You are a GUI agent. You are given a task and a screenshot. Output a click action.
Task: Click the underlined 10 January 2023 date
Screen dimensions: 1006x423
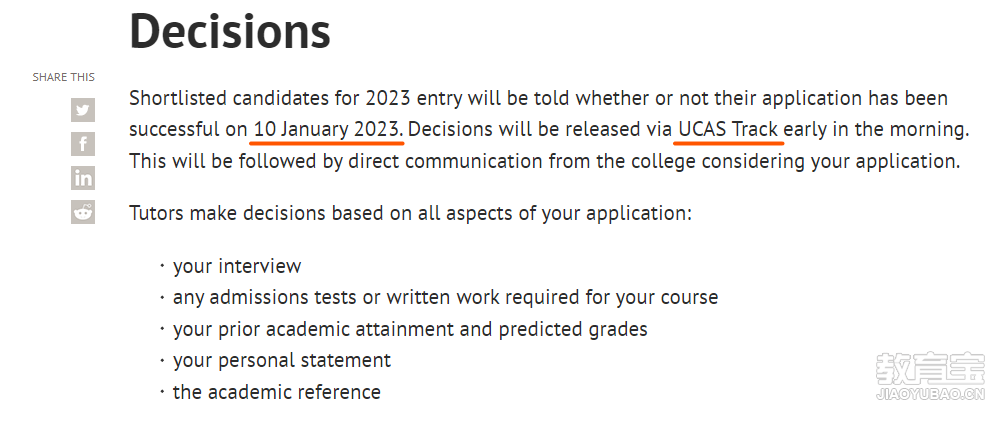click(x=328, y=130)
